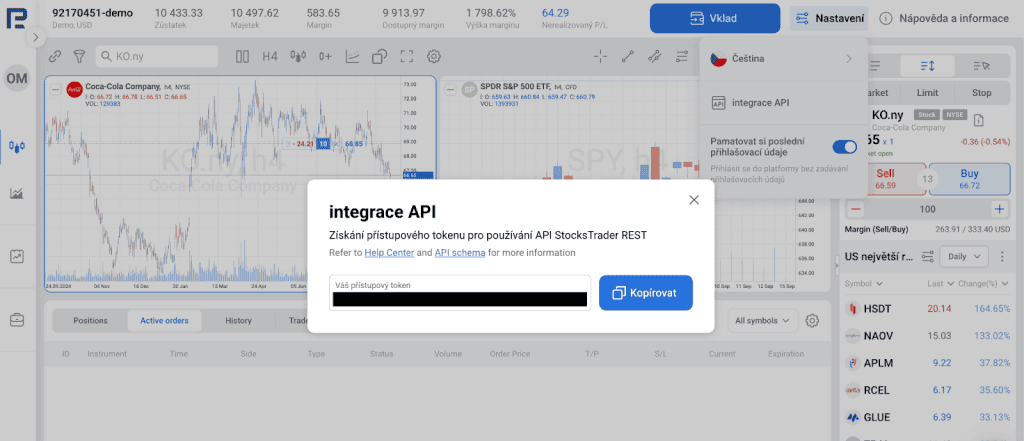Select the crosshair cursor tool

pos(601,57)
